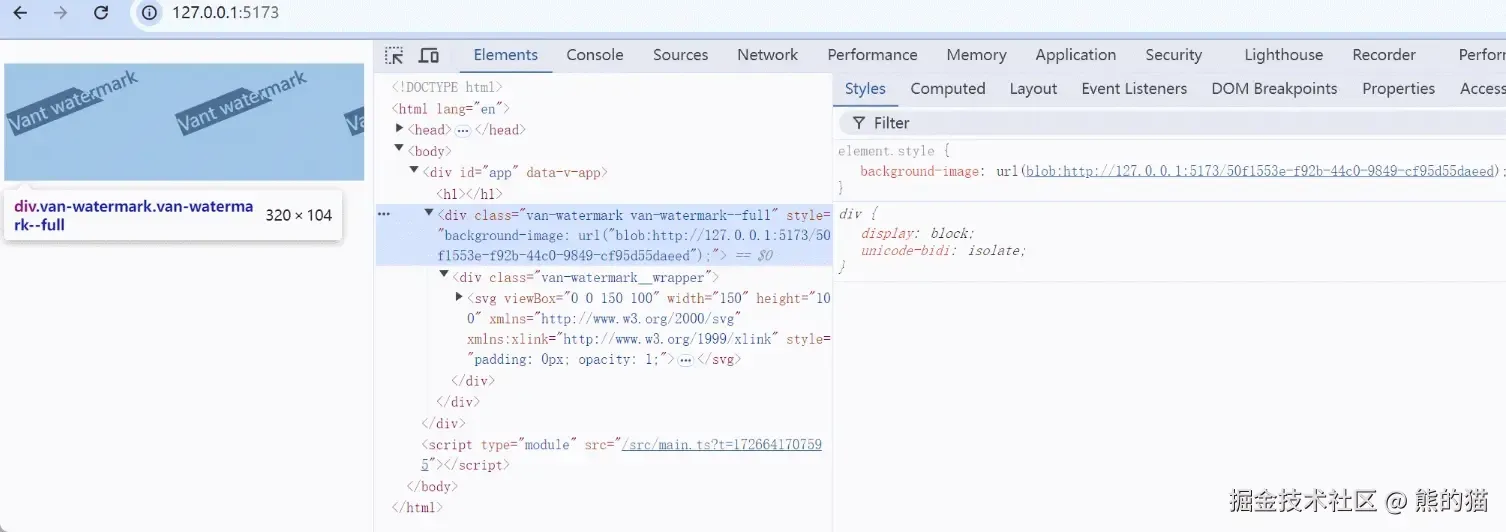
Task: Click the ellipsis inside the svg tag
Action: tap(685, 360)
